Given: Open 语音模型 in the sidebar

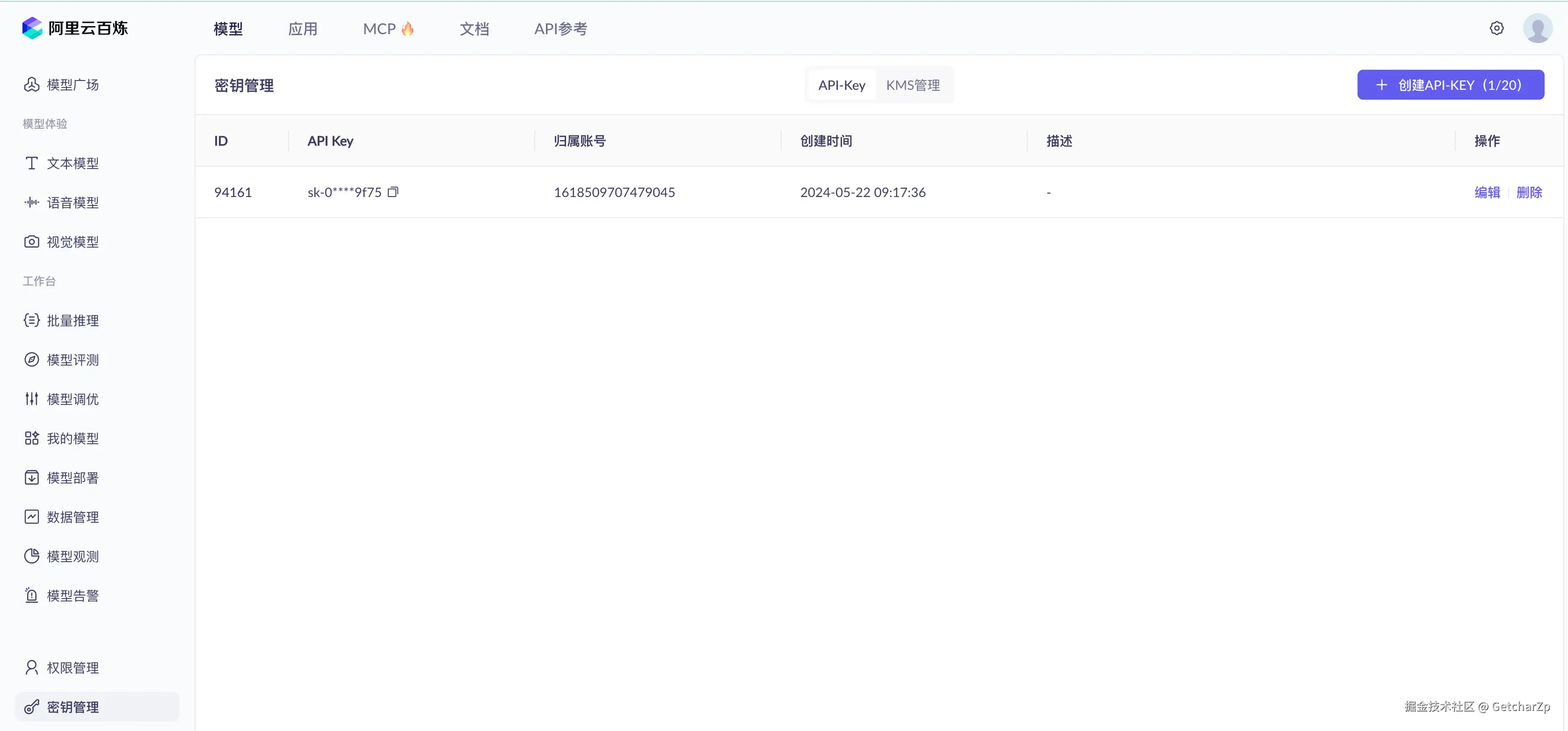Looking at the screenshot, I should point(73,202).
